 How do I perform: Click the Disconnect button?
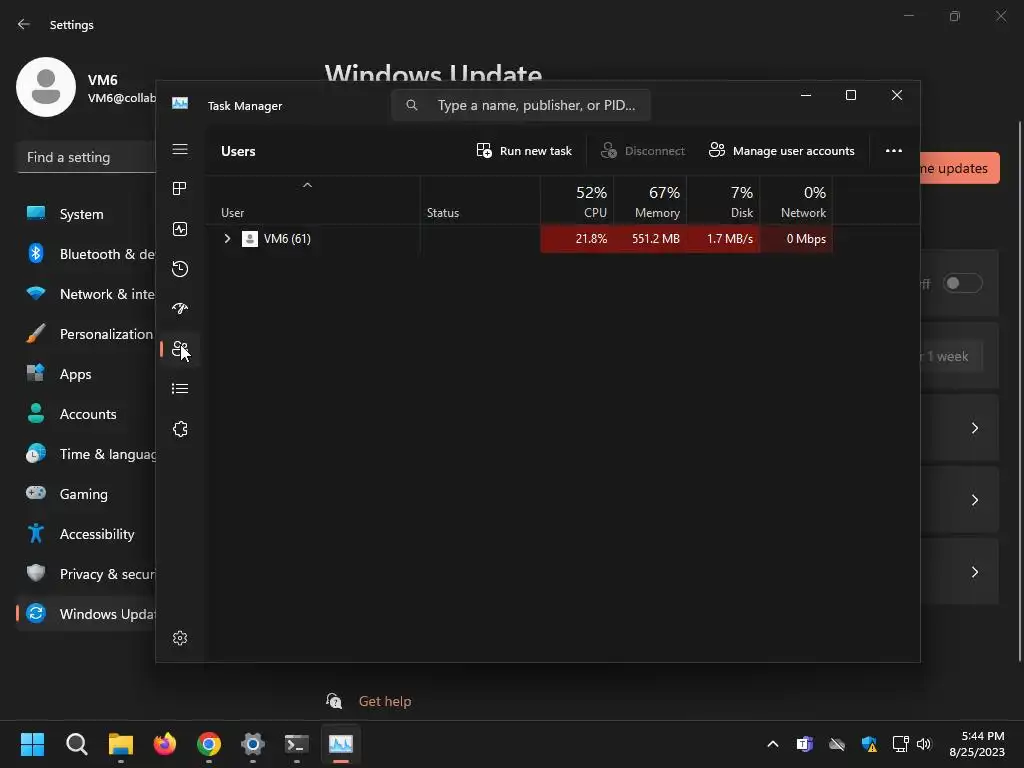click(643, 151)
